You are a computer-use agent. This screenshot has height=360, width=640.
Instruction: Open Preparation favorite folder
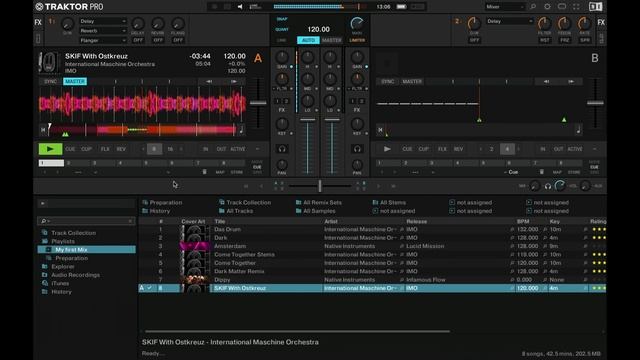(x=162, y=202)
